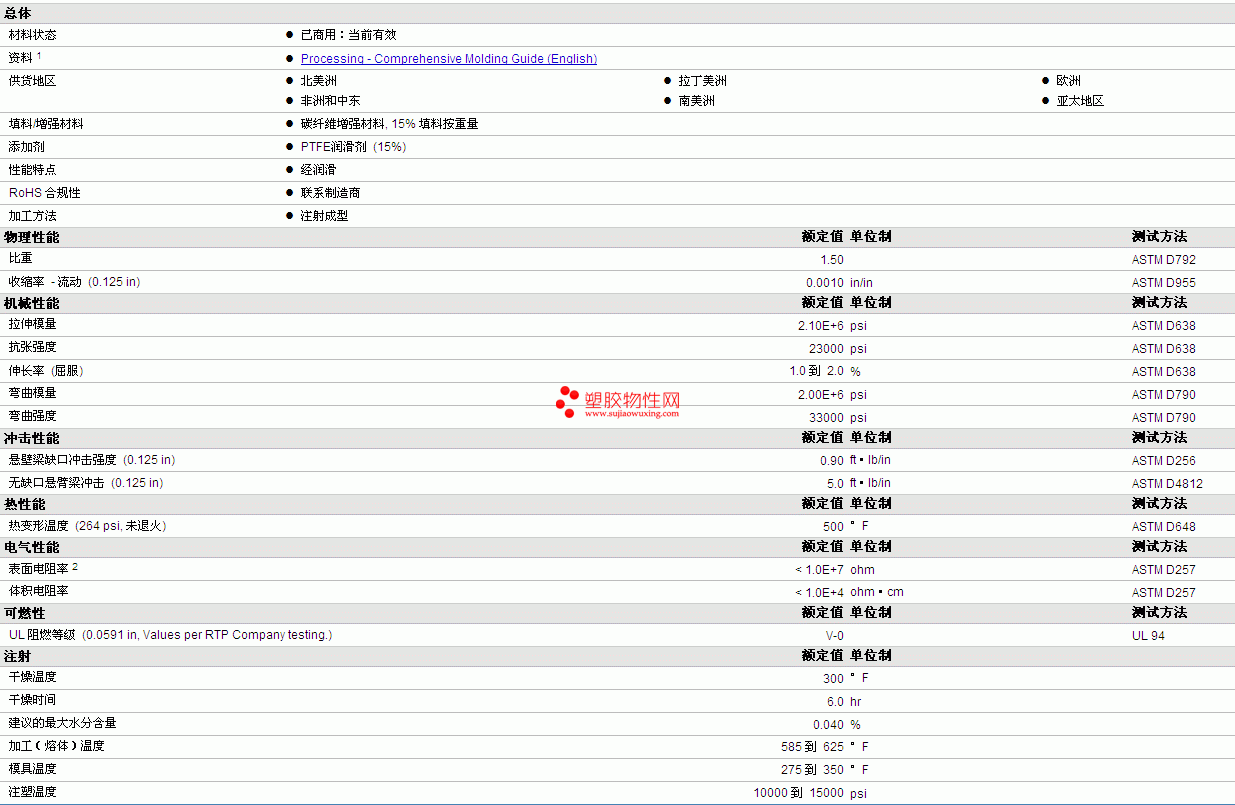Click the 比重 value 1.50
Screen dimensions: 1235x805
coord(832,260)
